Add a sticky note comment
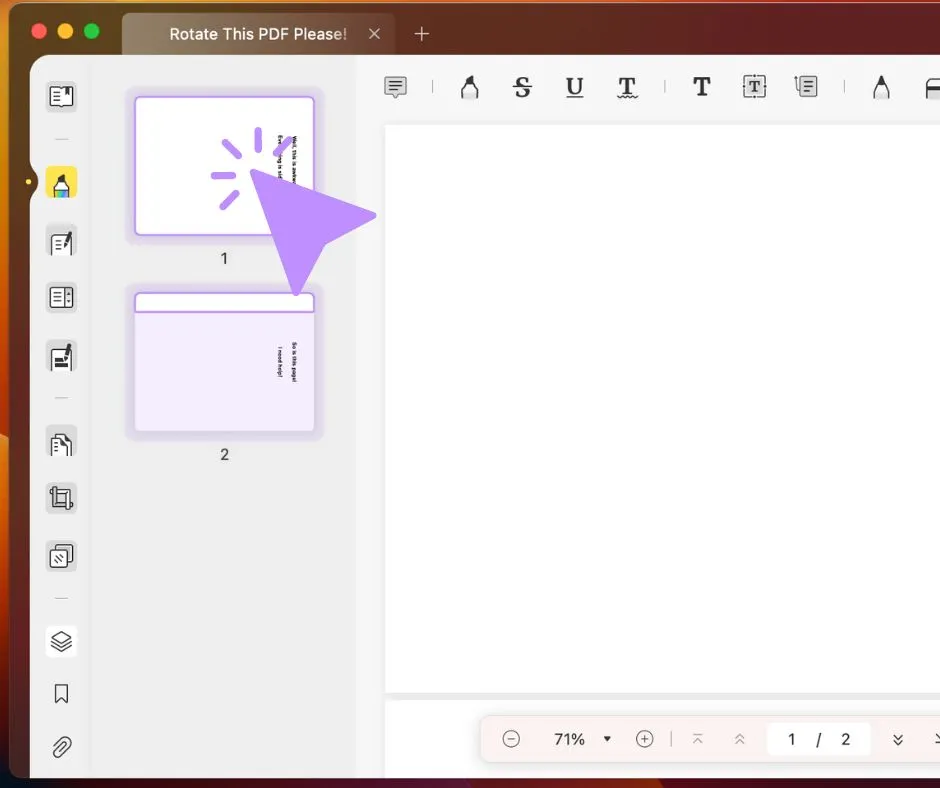Viewport: 940px width, 788px height. tap(396, 87)
